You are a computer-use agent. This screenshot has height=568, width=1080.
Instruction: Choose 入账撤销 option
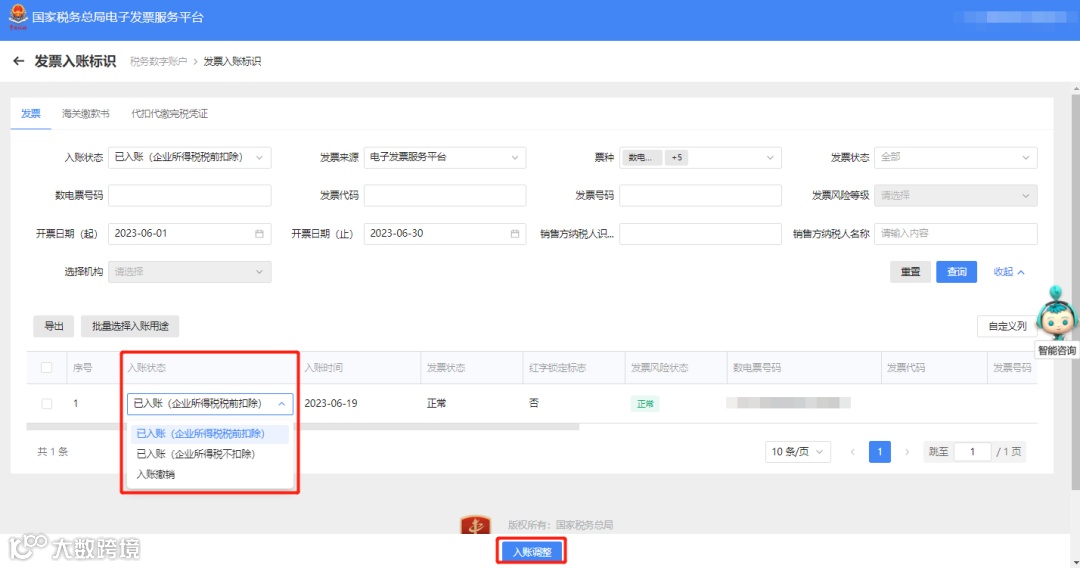209,474
